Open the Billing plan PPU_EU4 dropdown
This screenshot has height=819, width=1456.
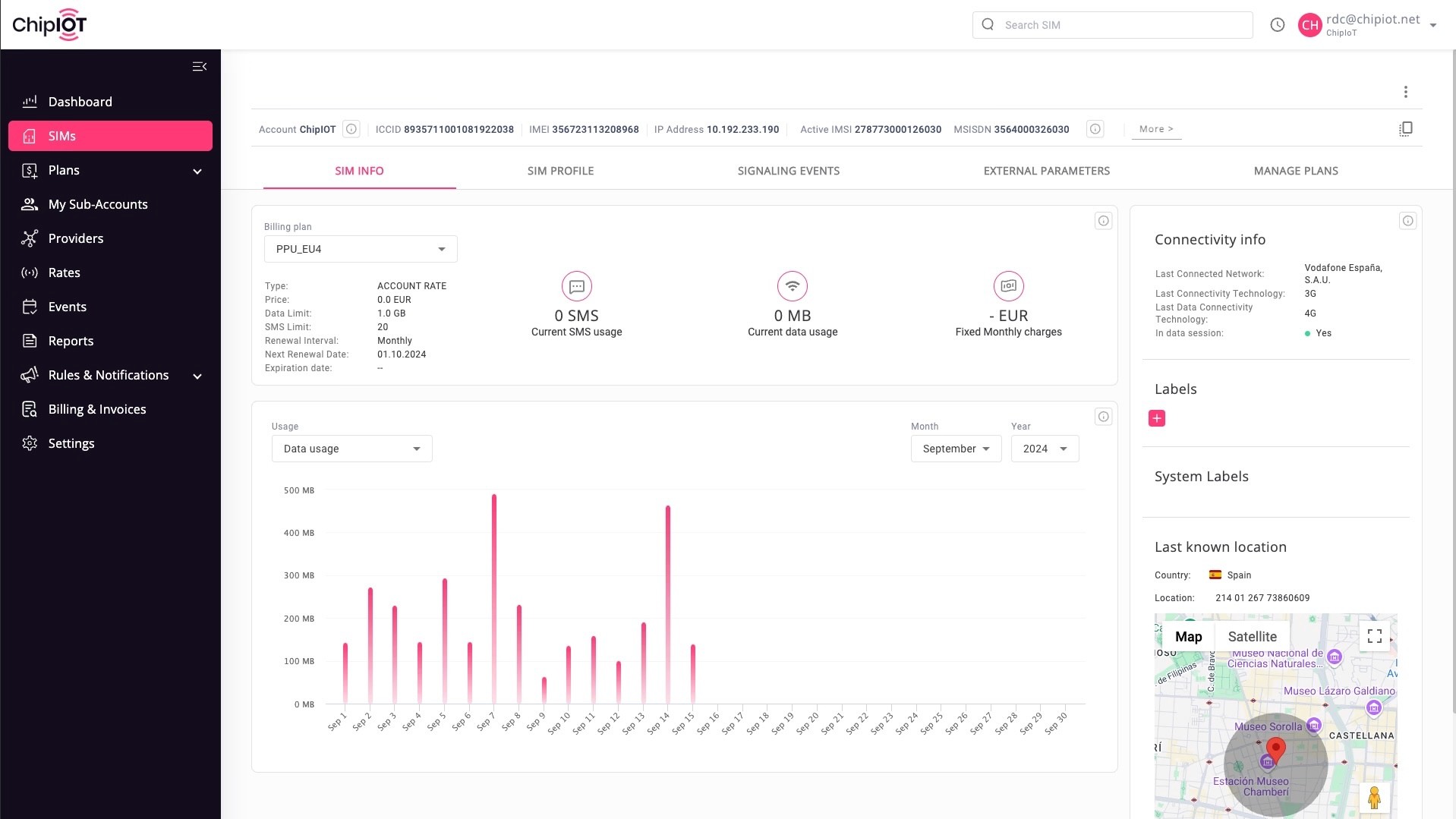[361, 249]
